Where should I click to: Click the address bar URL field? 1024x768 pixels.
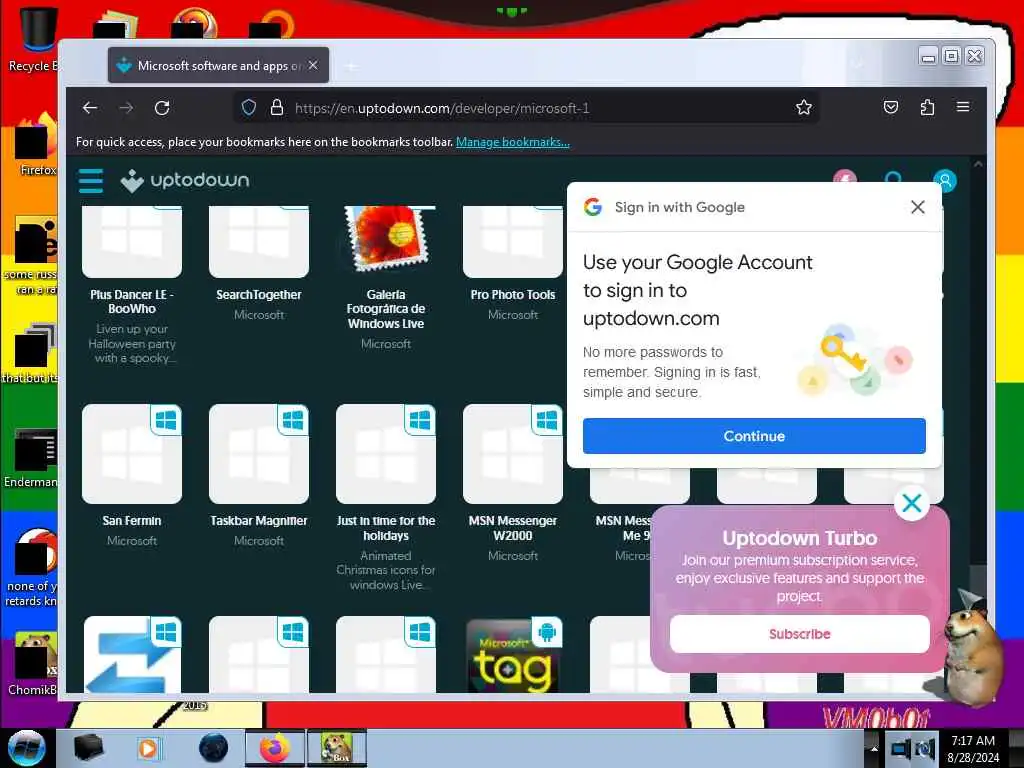click(526, 108)
